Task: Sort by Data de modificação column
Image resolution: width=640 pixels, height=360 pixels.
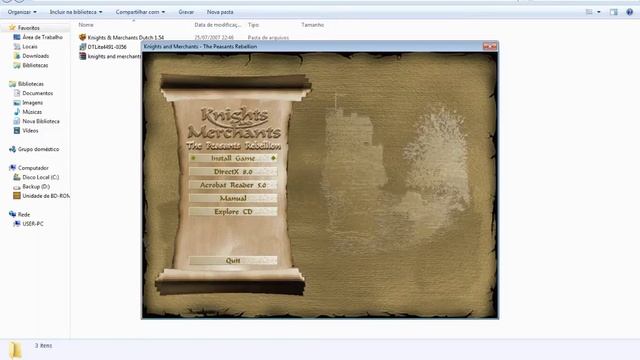Action: point(218,25)
